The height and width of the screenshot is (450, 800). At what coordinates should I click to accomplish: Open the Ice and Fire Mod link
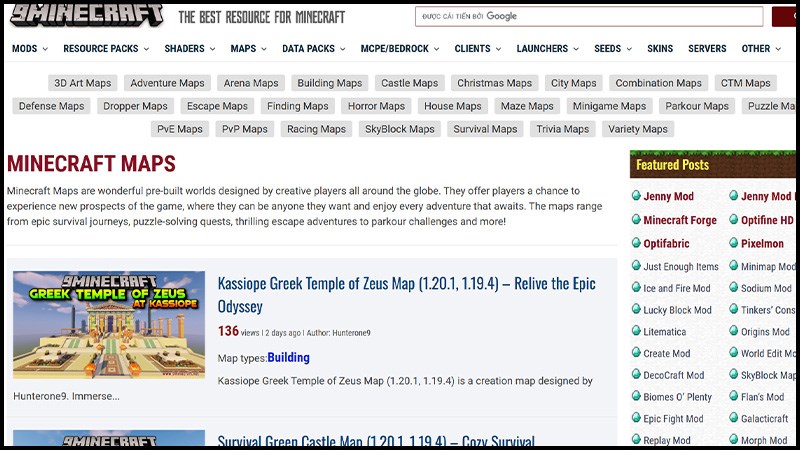[x=677, y=288]
